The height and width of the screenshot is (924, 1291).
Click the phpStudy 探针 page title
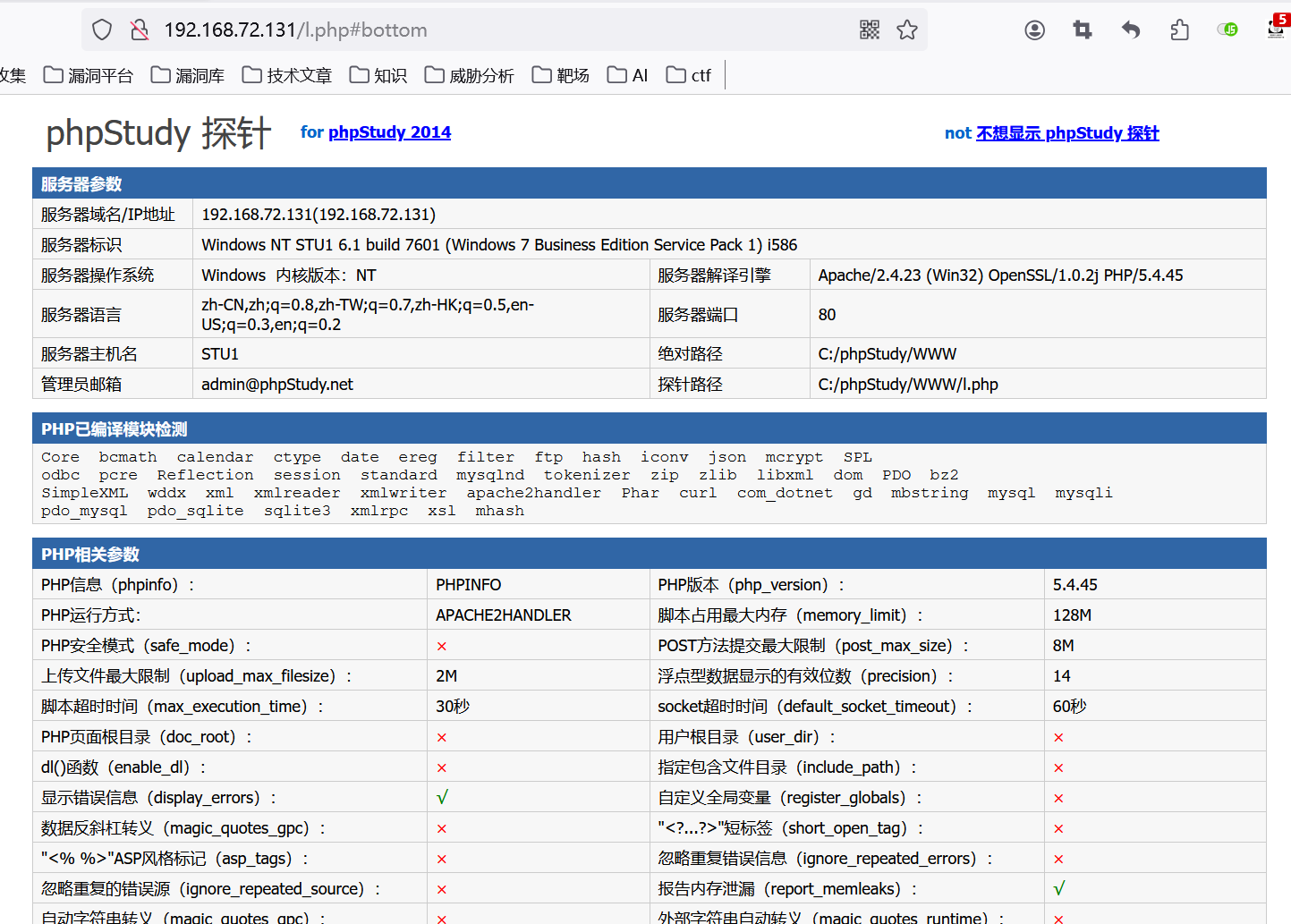[x=158, y=133]
